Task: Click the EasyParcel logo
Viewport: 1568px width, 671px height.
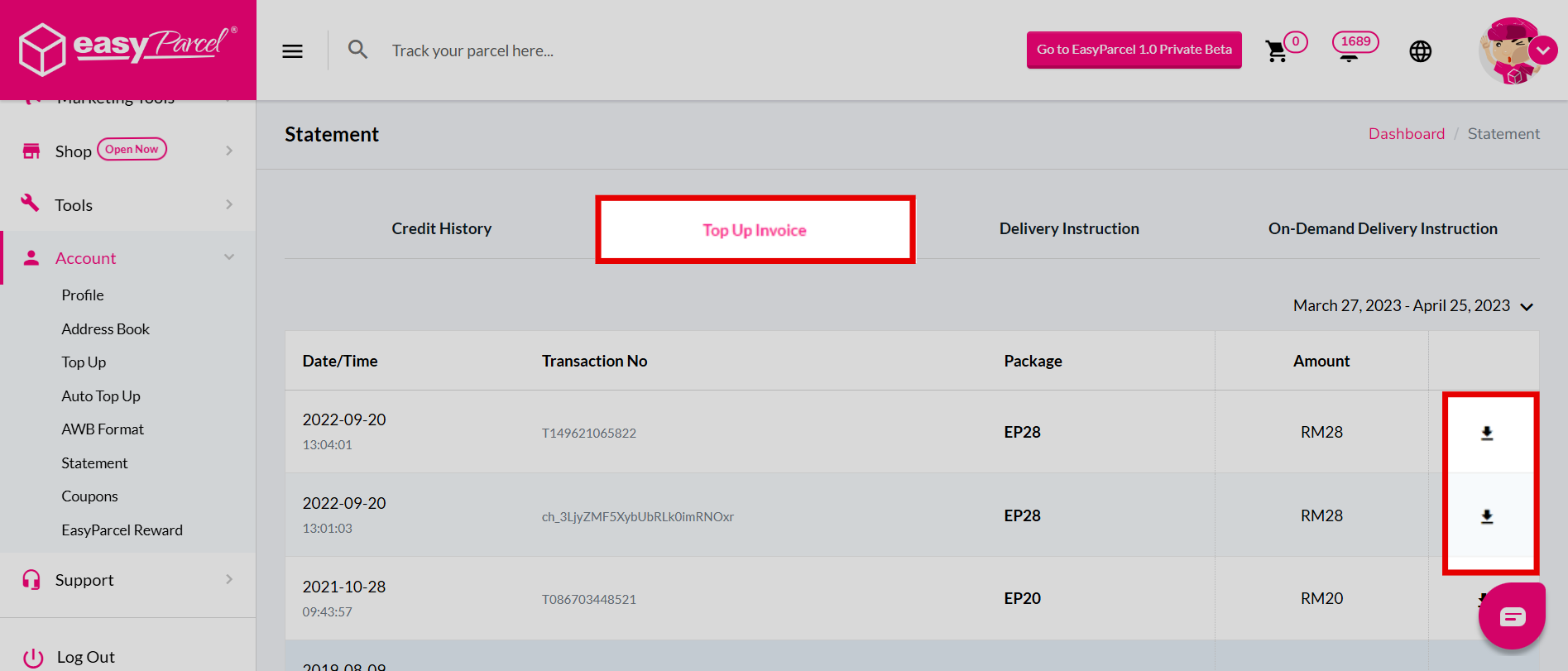Action: tap(128, 48)
